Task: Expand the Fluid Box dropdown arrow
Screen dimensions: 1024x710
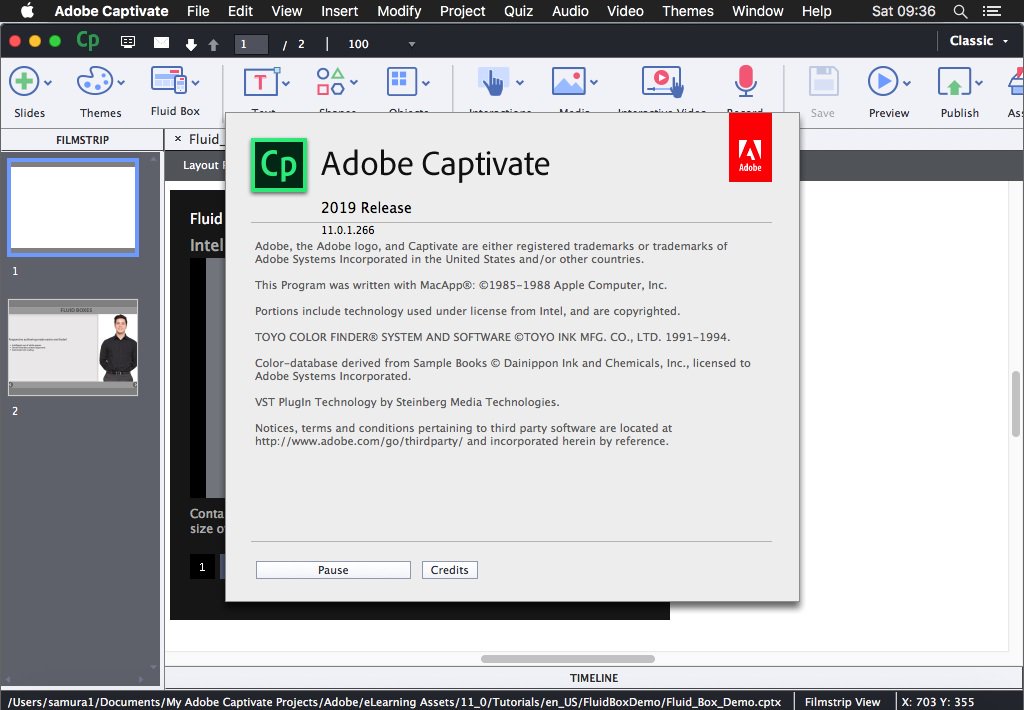Action: click(x=195, y=83)
